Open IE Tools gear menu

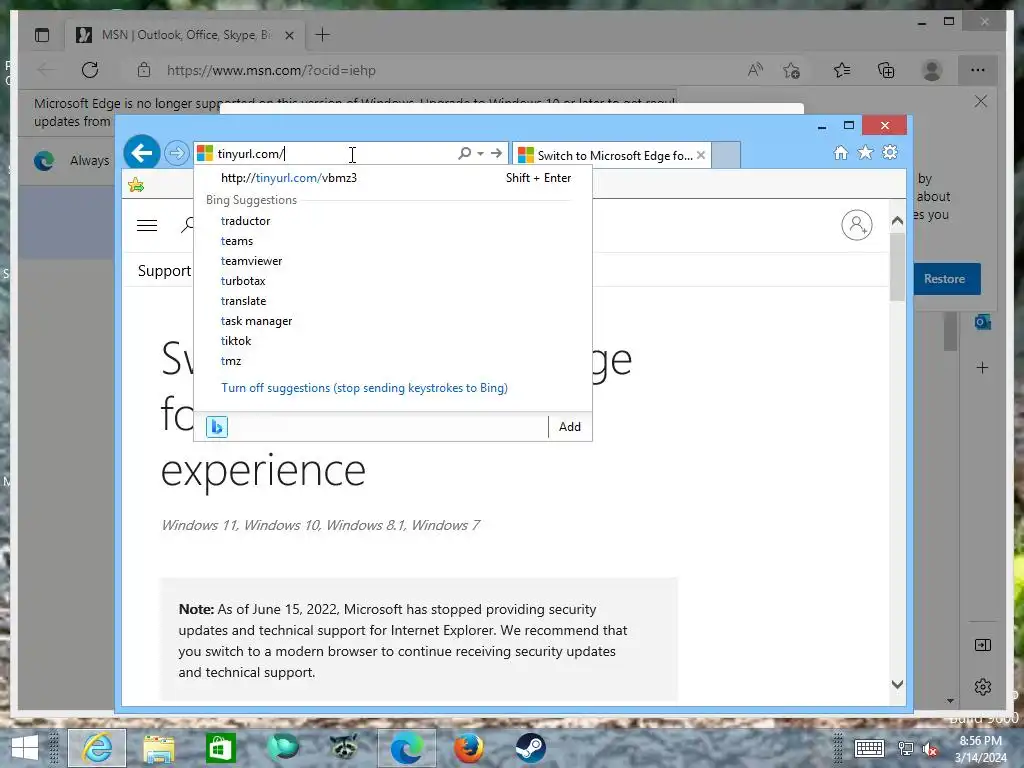pyautogui.click(x=890, y=153)
